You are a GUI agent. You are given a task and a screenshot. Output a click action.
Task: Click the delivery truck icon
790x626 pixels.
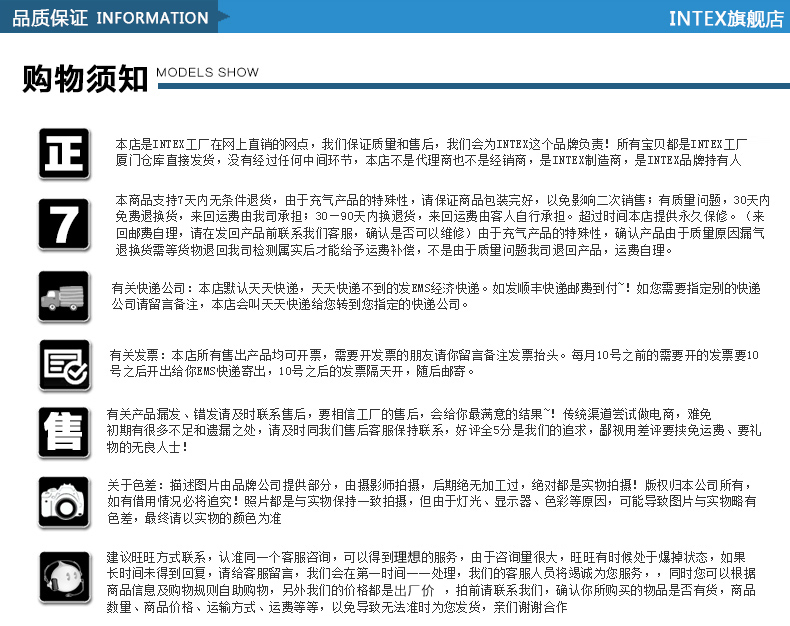[x=64, y=296]
